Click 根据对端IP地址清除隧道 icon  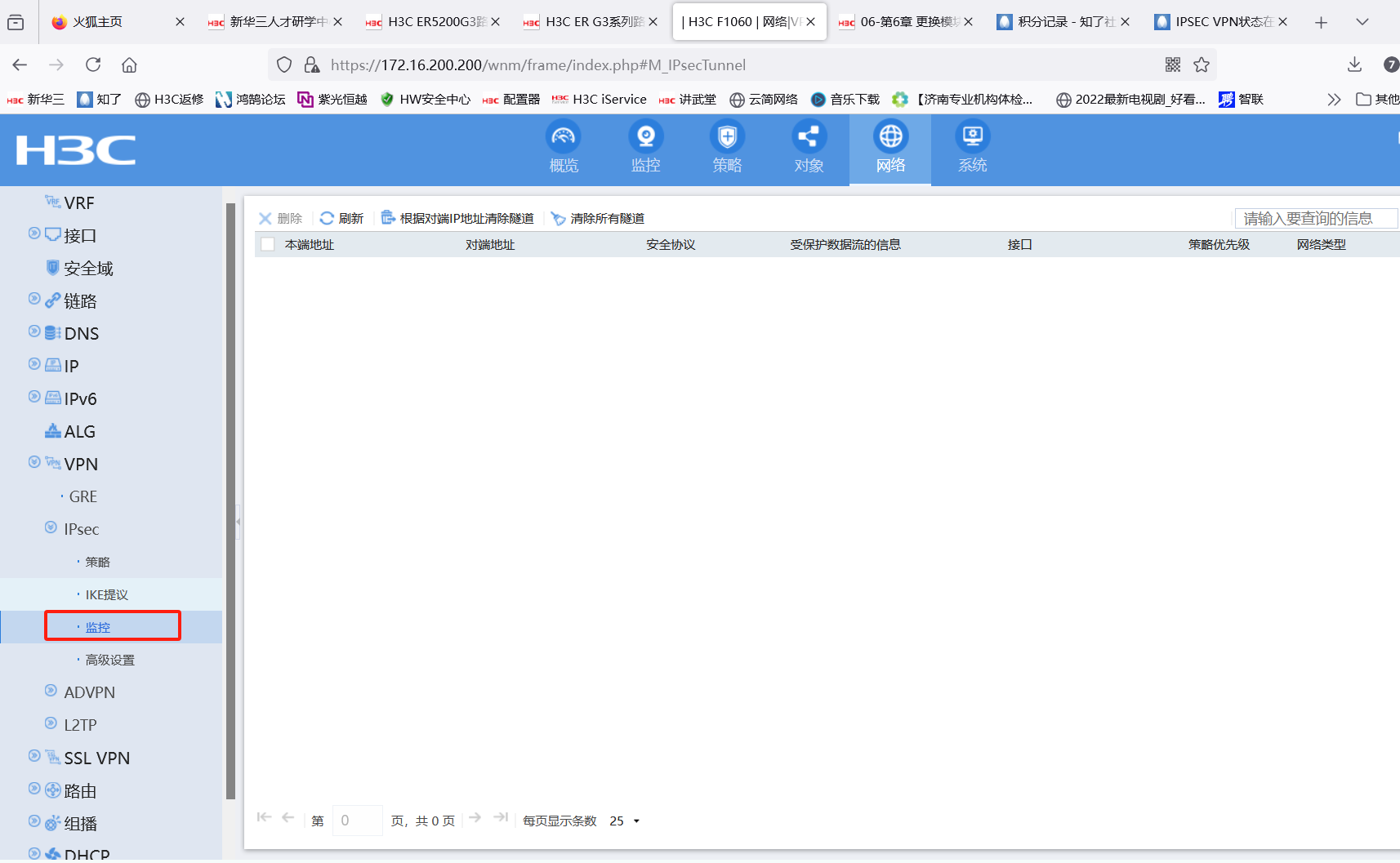point(388,218)
